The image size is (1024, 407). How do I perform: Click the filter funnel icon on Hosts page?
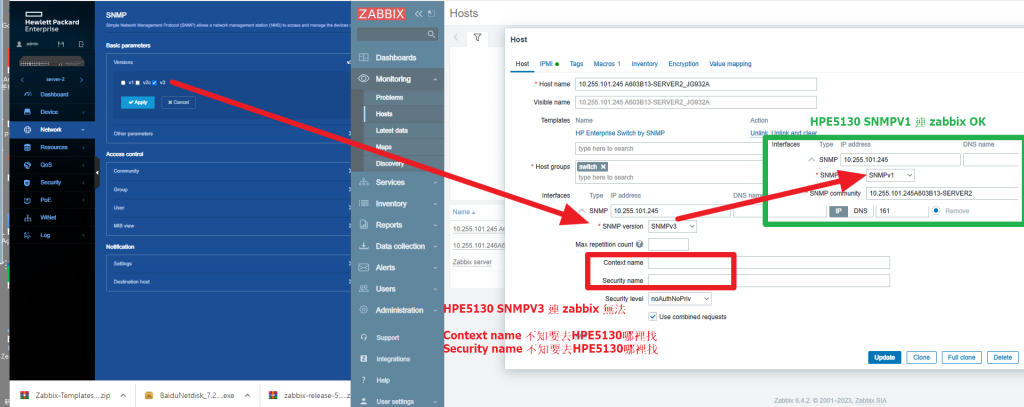(x=477, y=38)
